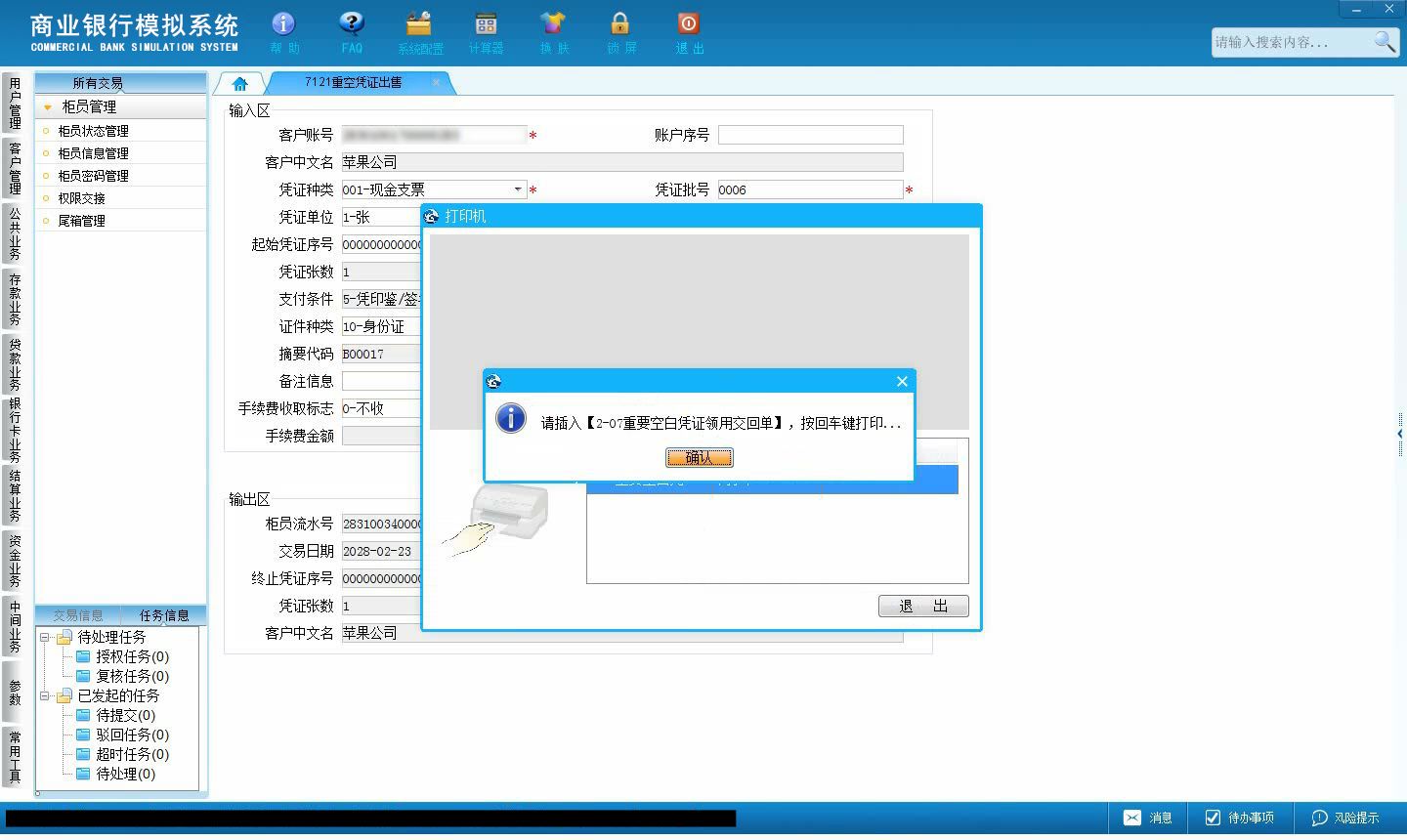1407x840 pixels.
Task: Switch to the 参数 vertical tab
Action: [15, 692]
